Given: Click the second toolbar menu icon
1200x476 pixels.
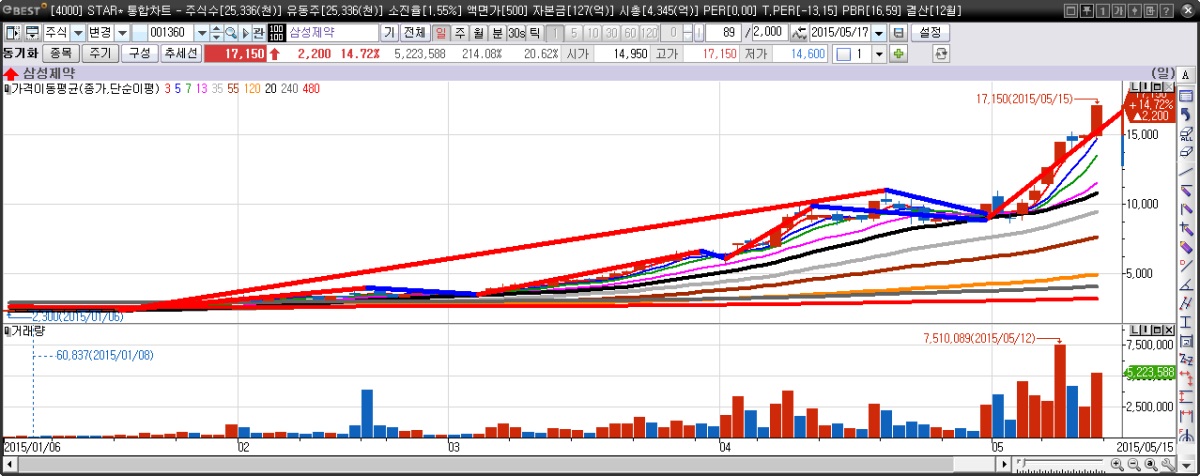Looking at the screenshot, I should tap(33, 32).
